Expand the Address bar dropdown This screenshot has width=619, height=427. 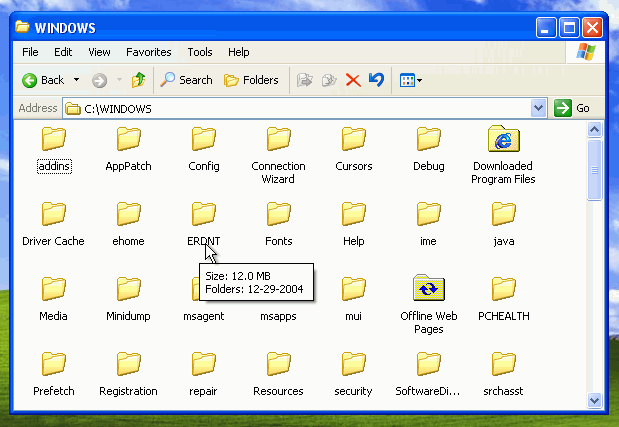(x=538, y=108)
